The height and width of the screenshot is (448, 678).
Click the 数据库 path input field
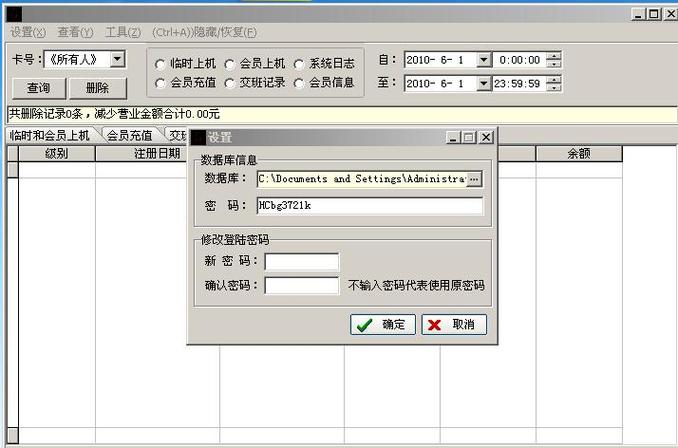pos(361,179)
